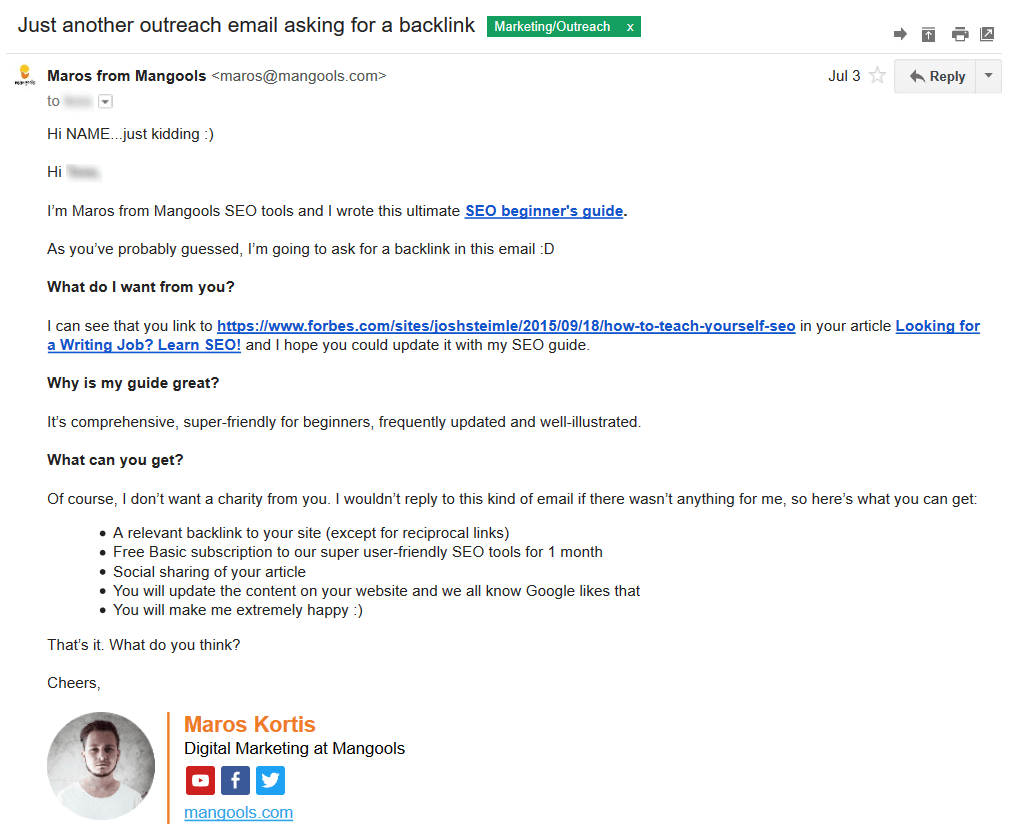The width and height of the screenshot is (1025, 840).
Task: Open the forbes.com how-to-teach-yourself-seo link
Action: pos(506,326)
